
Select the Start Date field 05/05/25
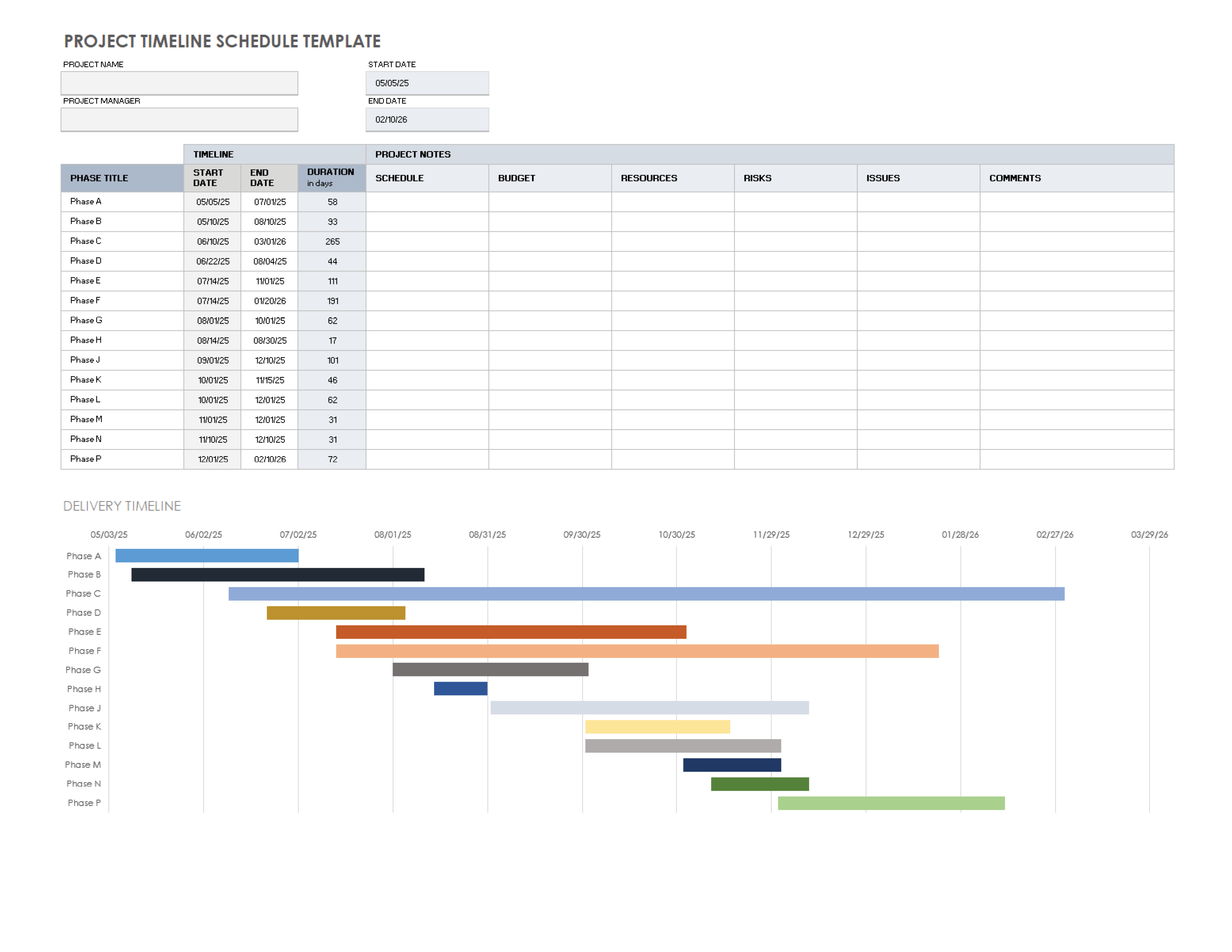click(x=427, y=83)
